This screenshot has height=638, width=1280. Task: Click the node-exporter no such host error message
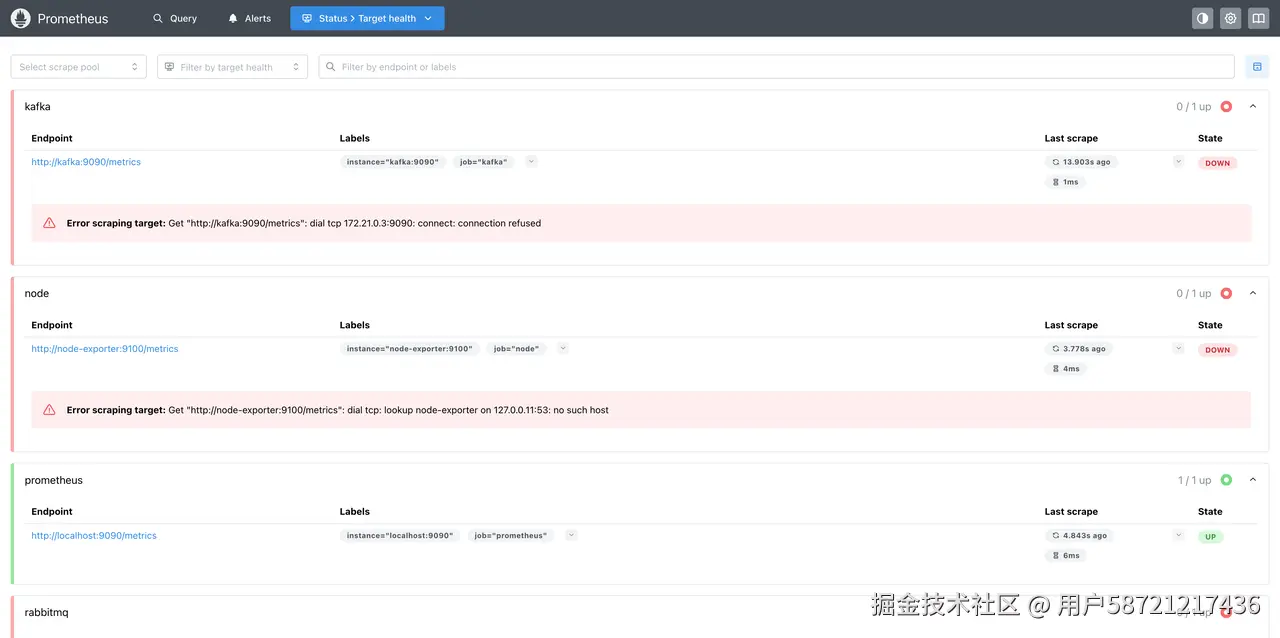point(338,410)
